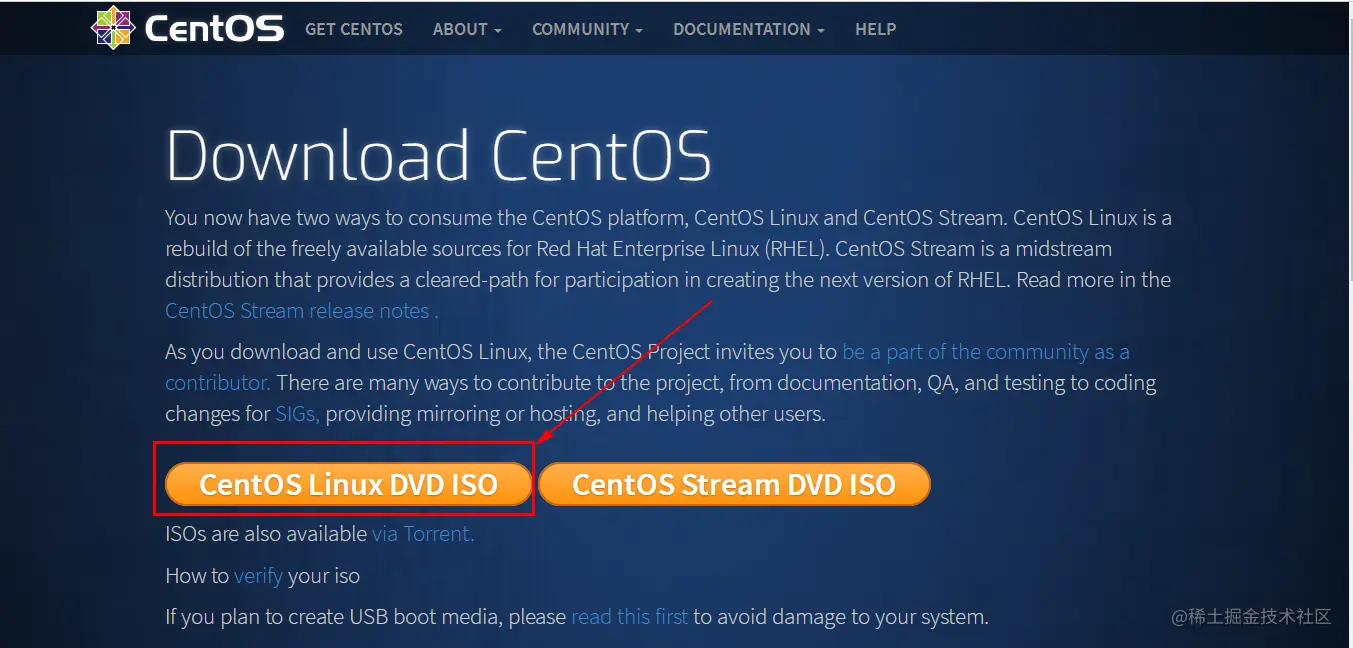
Task: Download the CentOS Stream DVD ISO
Action: click(x=734, y=484)
